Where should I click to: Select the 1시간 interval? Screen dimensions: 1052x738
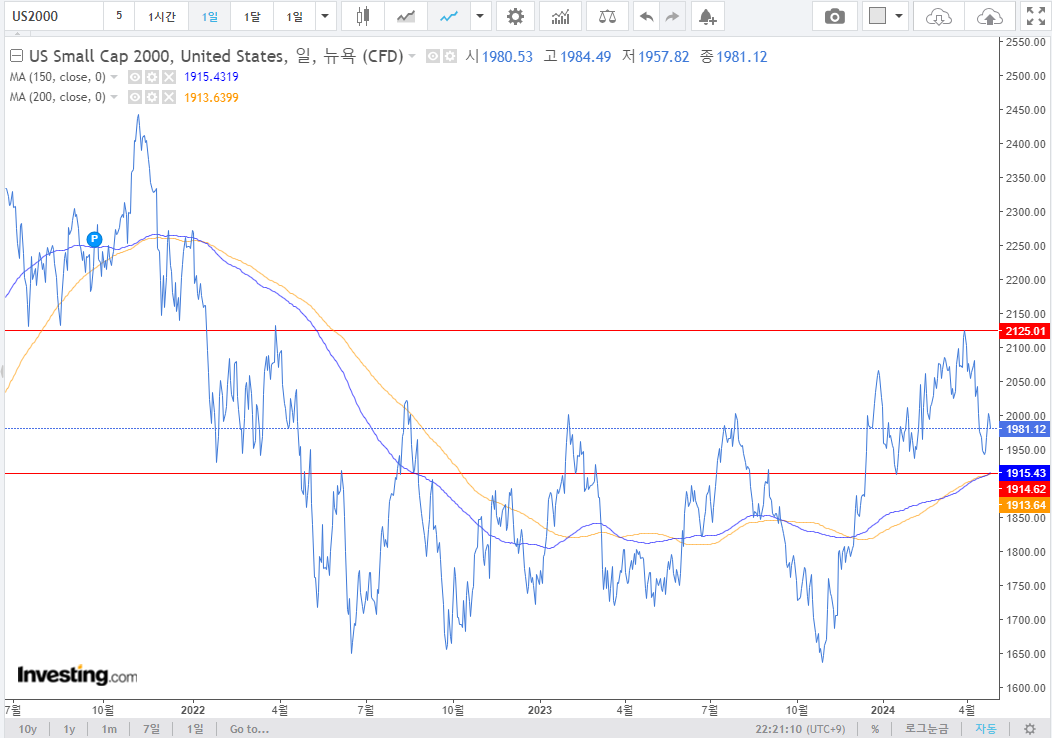point(162,16)
